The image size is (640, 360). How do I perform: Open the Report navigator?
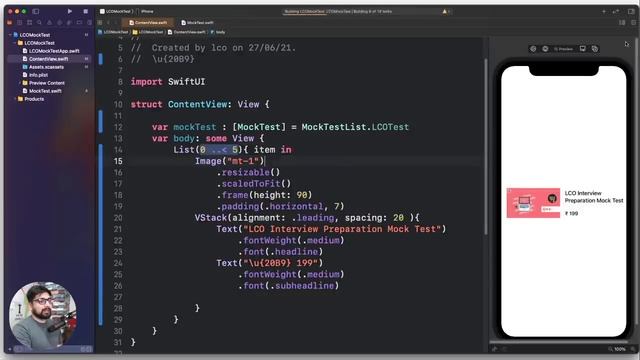tap(89, 22)
